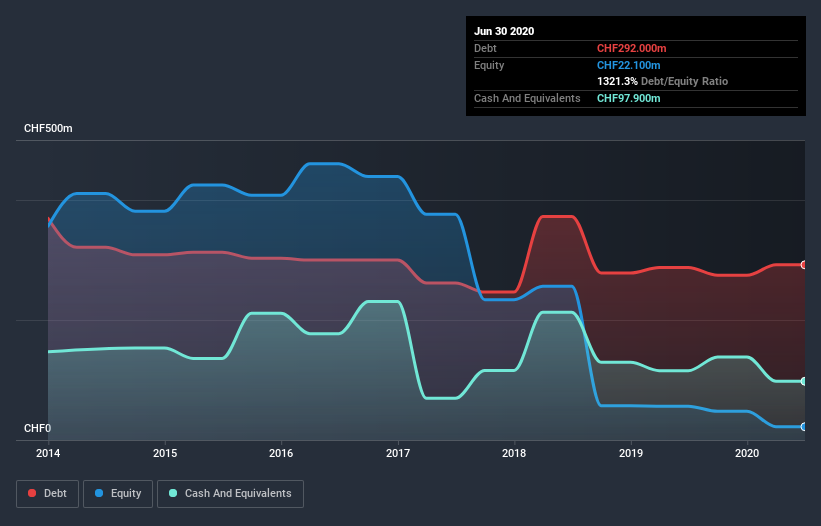Click the red Debt legend dot
The height and width of the screenshot is (526, 821).
point(32,493)
